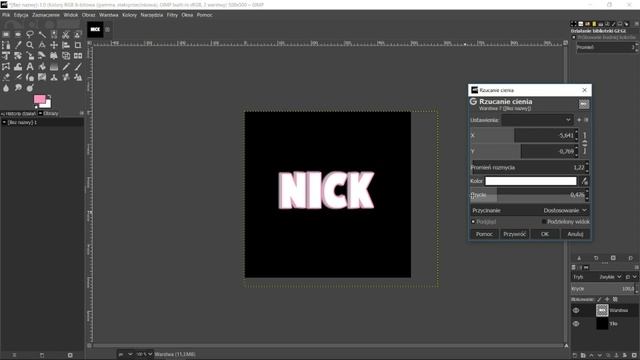
Task: Switch to the Historia działań tab
Action: tap(18, 113)
